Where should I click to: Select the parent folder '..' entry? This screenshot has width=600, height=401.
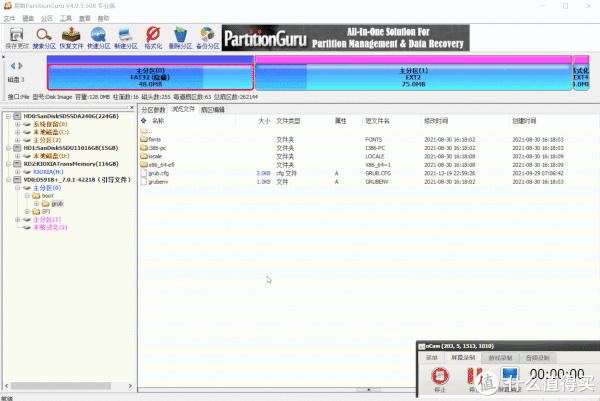click(146, 131)
